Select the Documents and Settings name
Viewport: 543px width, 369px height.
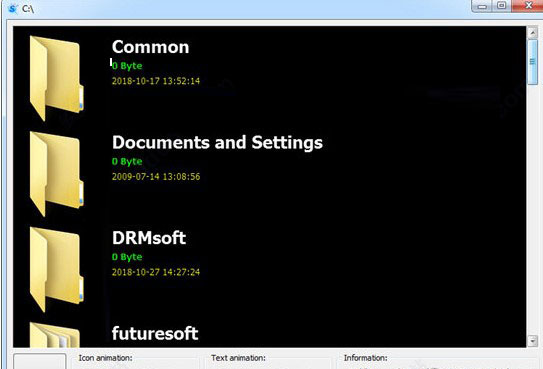coord(217,143)
